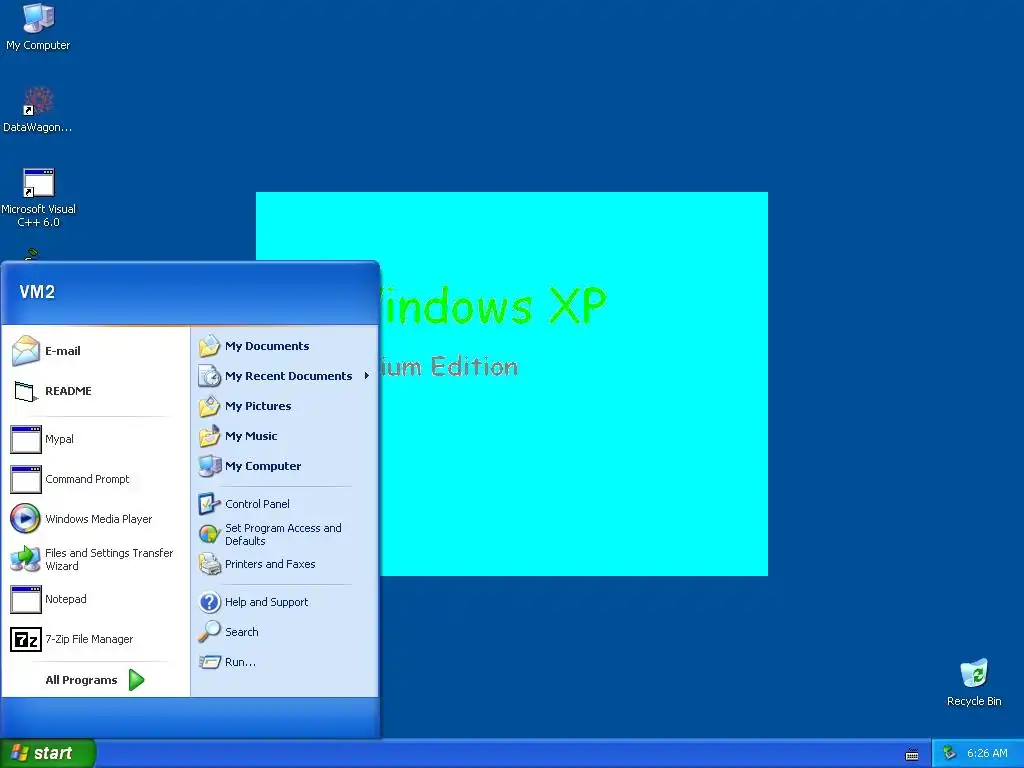Click the Help and Support question-mark icon
Viewport: 1024px width, 768px height.
click(x=210, y=602)
